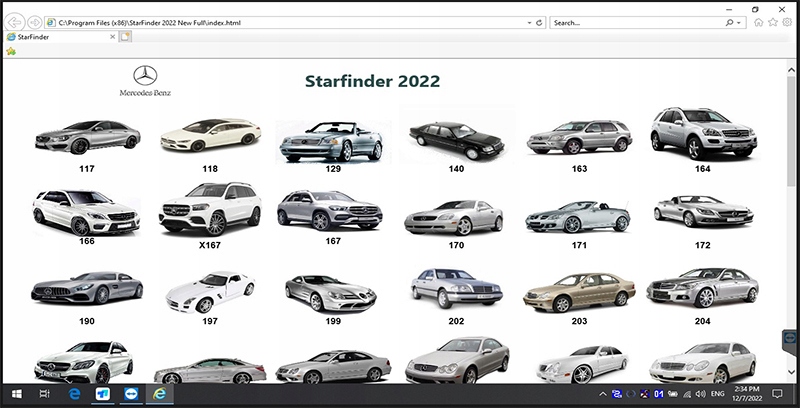Click the scrollbar up arrow
The image size is (800, 408).
791,70
